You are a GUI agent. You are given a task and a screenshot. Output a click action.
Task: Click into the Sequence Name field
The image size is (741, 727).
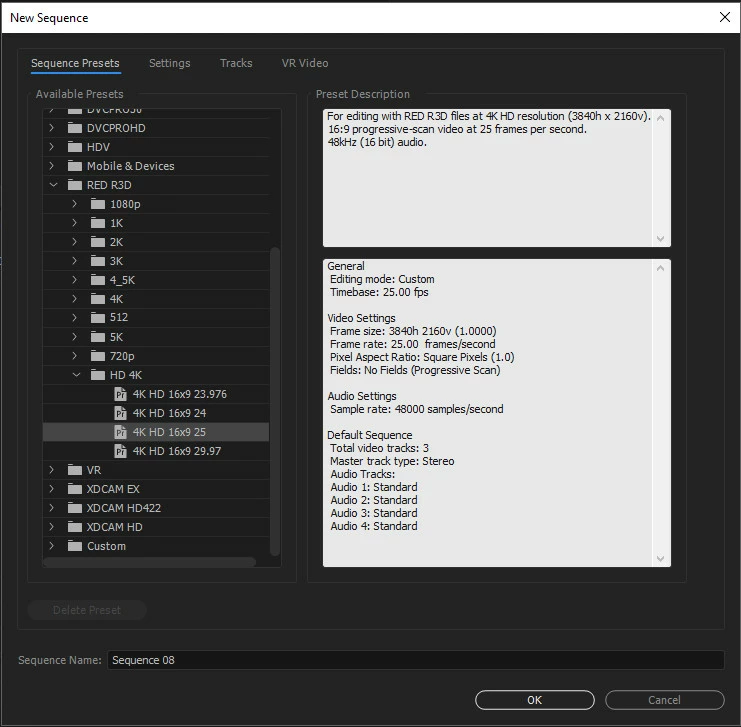[416, 660]
